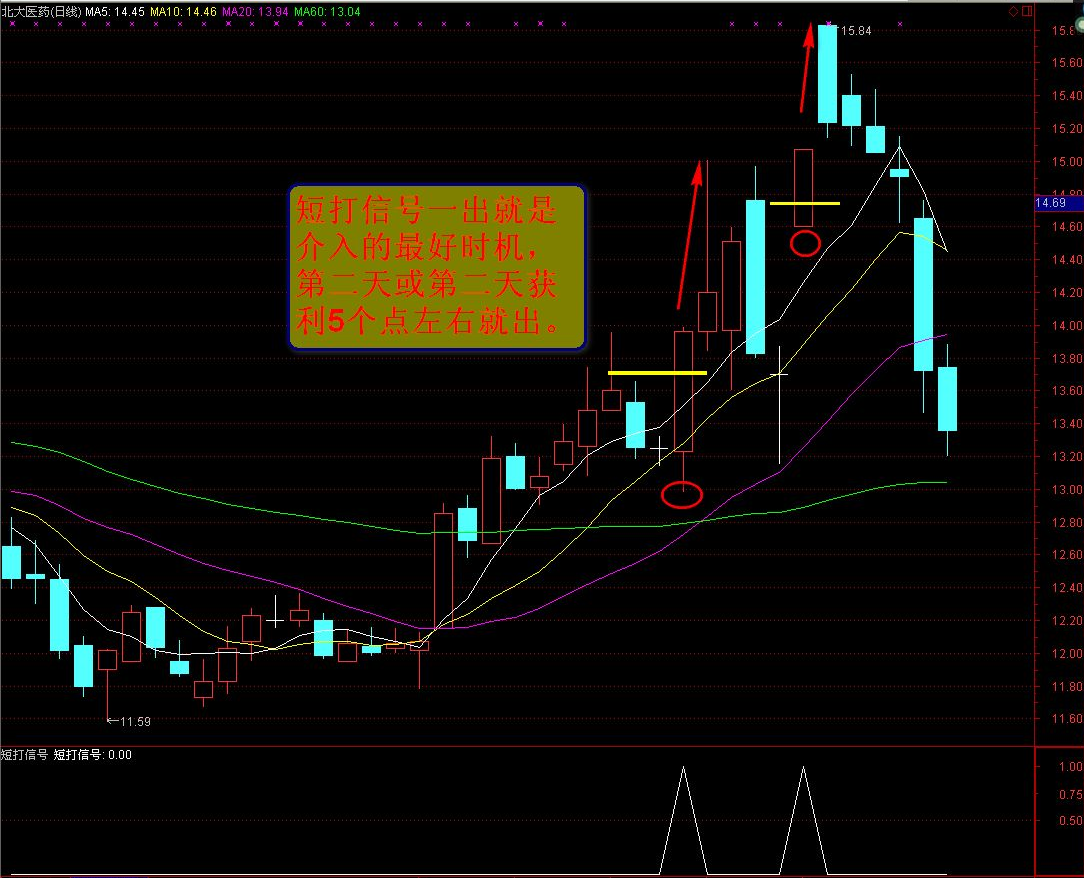The height and width of the screenshot is (878, 1084).
Task: Click the 0.50 label on the indicator axis
Action: point(1071,821)
